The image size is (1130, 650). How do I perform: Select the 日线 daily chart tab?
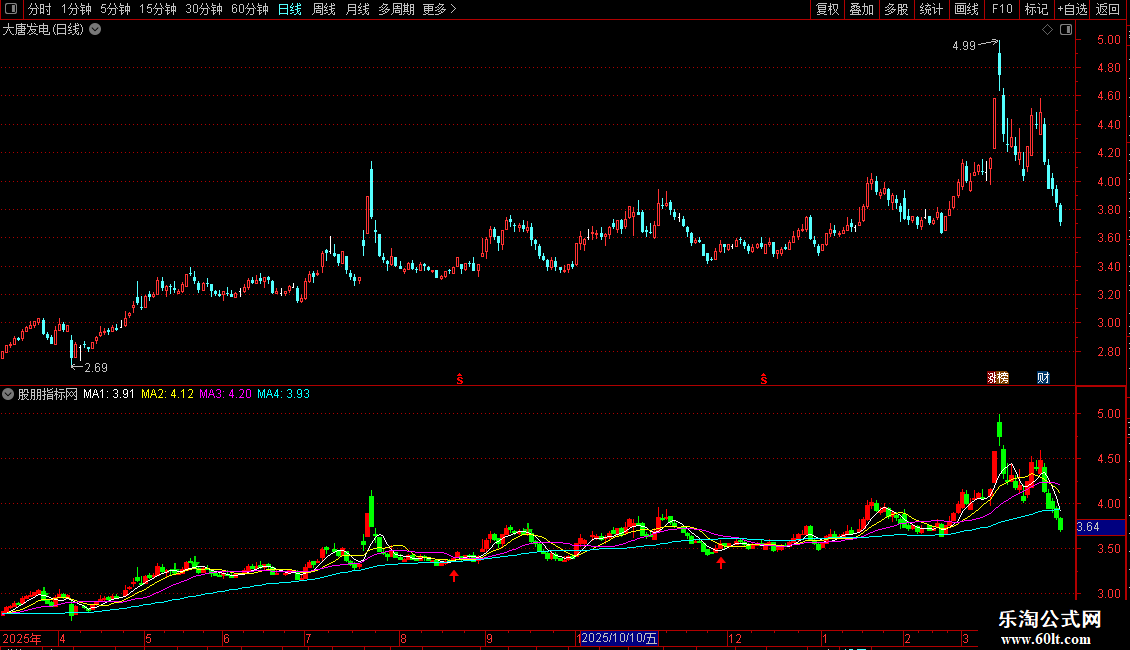(290, 9)
